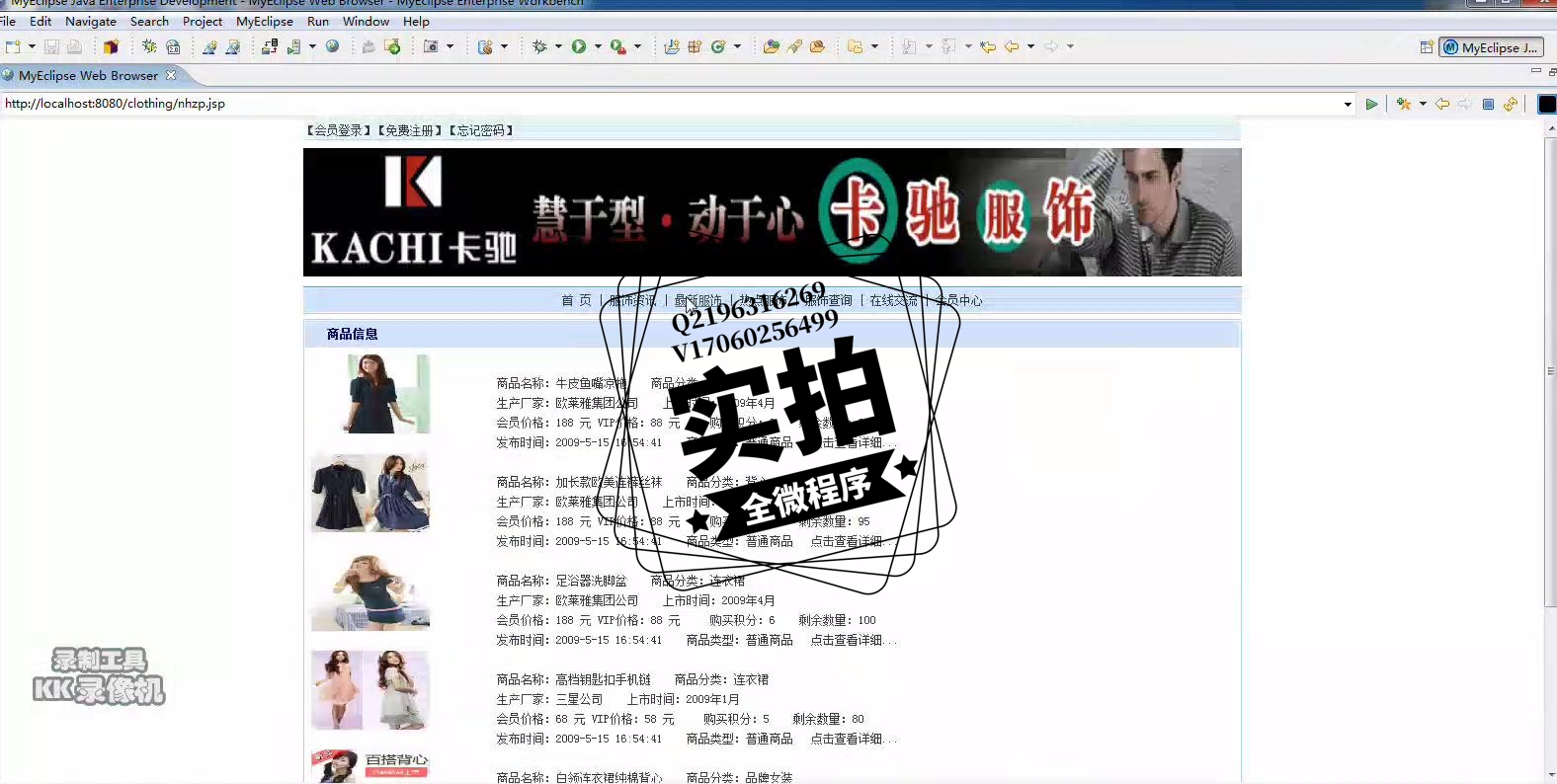Click the 免费注册 link
This screenshot has width=1557, height=784.
click(410, 130)
